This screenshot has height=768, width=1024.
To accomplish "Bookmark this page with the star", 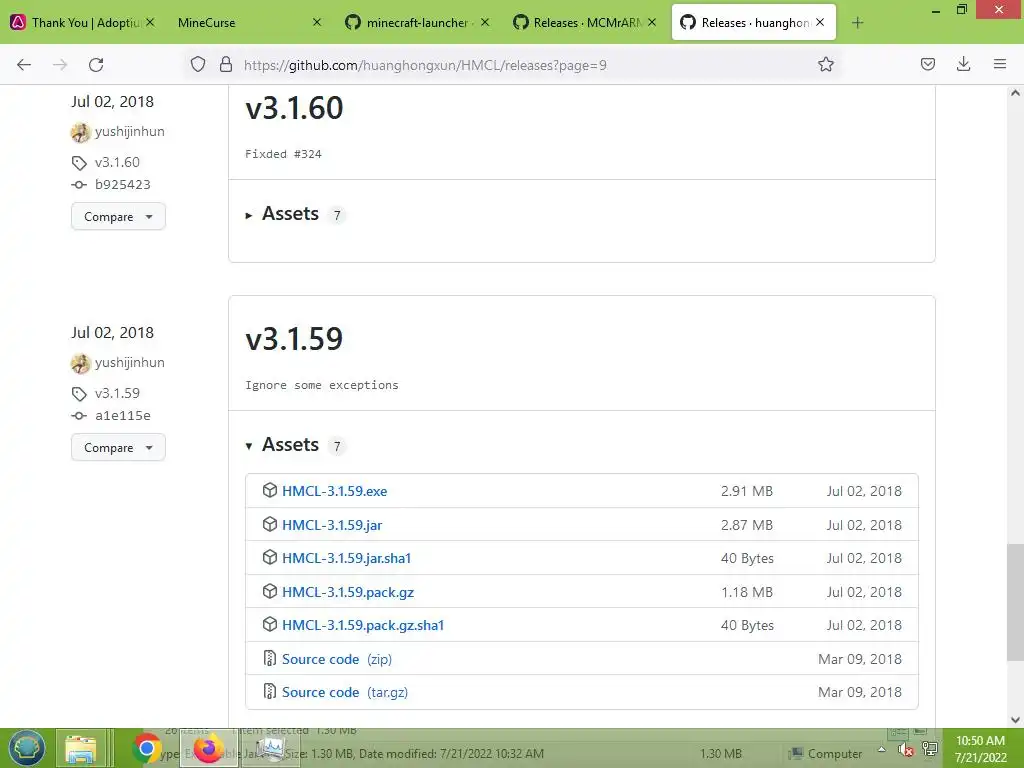I will pos(825,64).
